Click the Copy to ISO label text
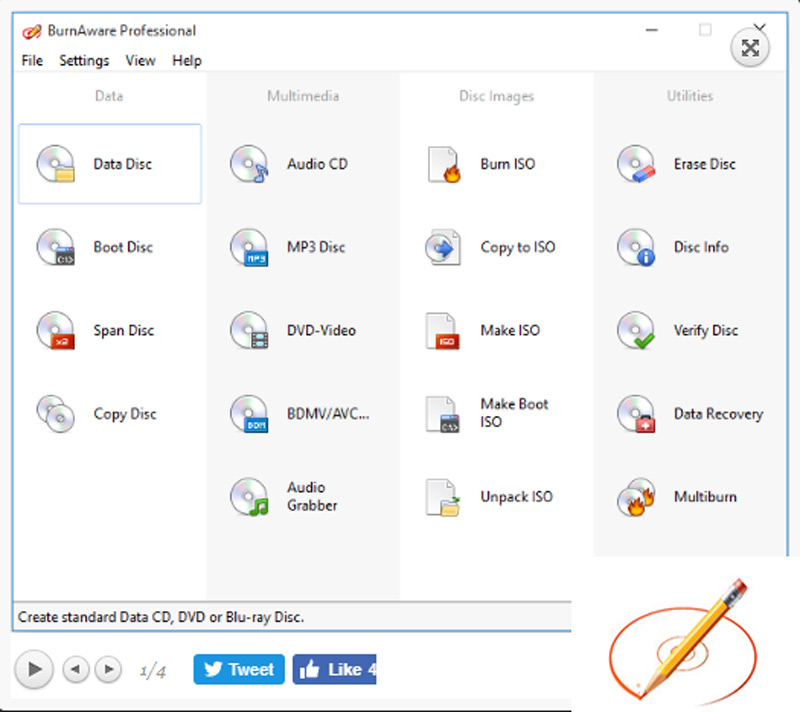Viewport: 800px width, 712px height. coord(518,247)
